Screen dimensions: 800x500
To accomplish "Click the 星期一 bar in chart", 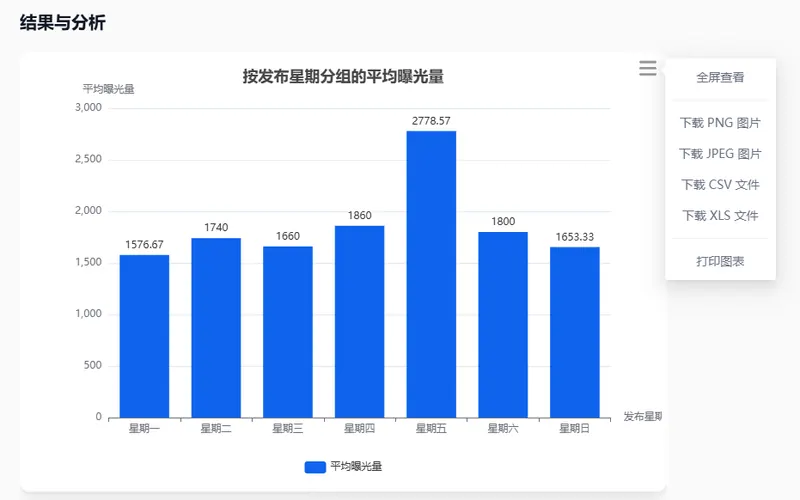I will click(144, 336).
